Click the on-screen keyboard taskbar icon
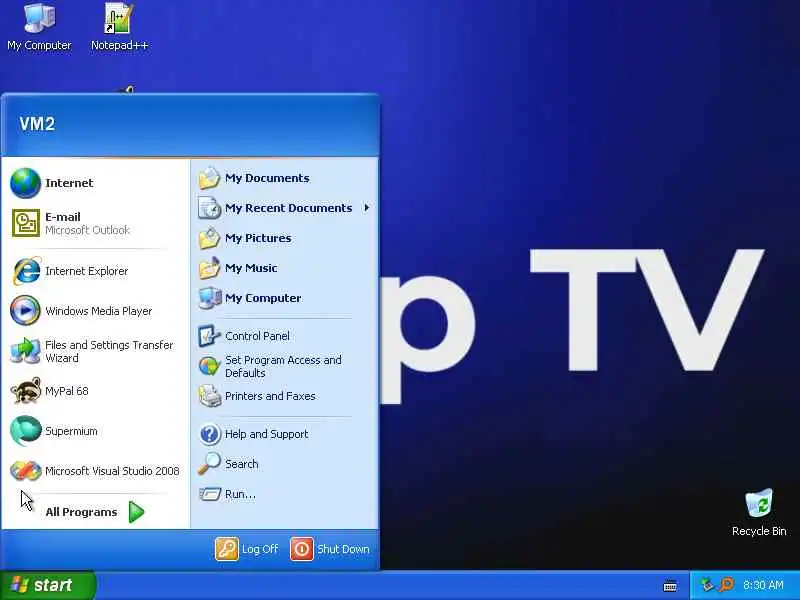 click(670, 586)
